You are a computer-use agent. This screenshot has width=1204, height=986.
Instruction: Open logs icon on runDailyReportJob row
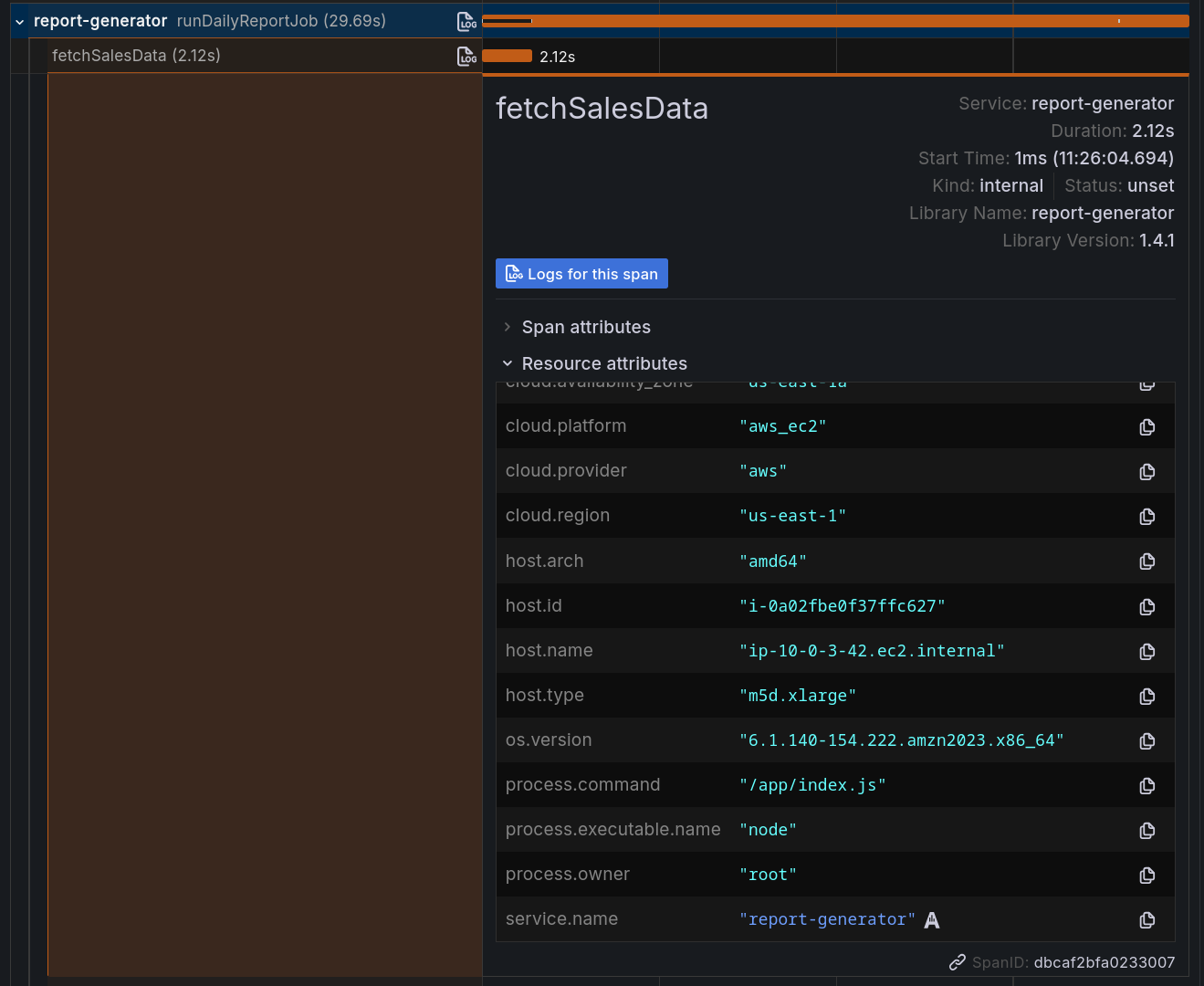[466, 21]
